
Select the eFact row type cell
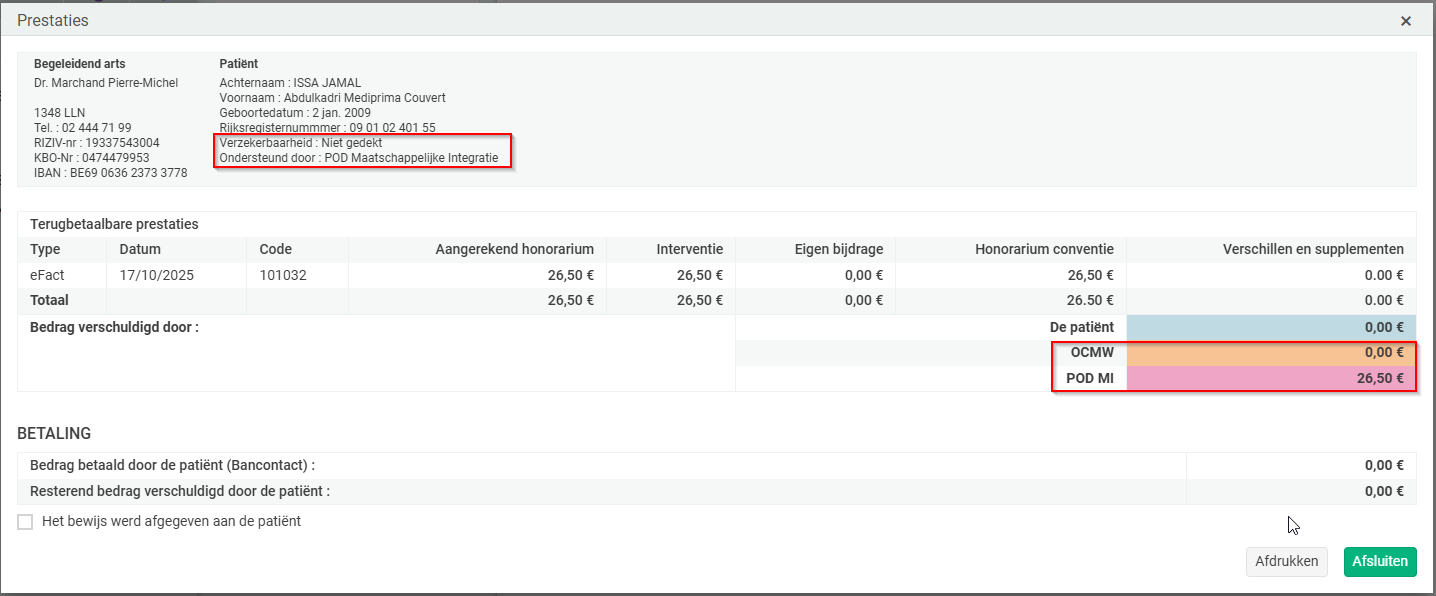tap(48, 275)
